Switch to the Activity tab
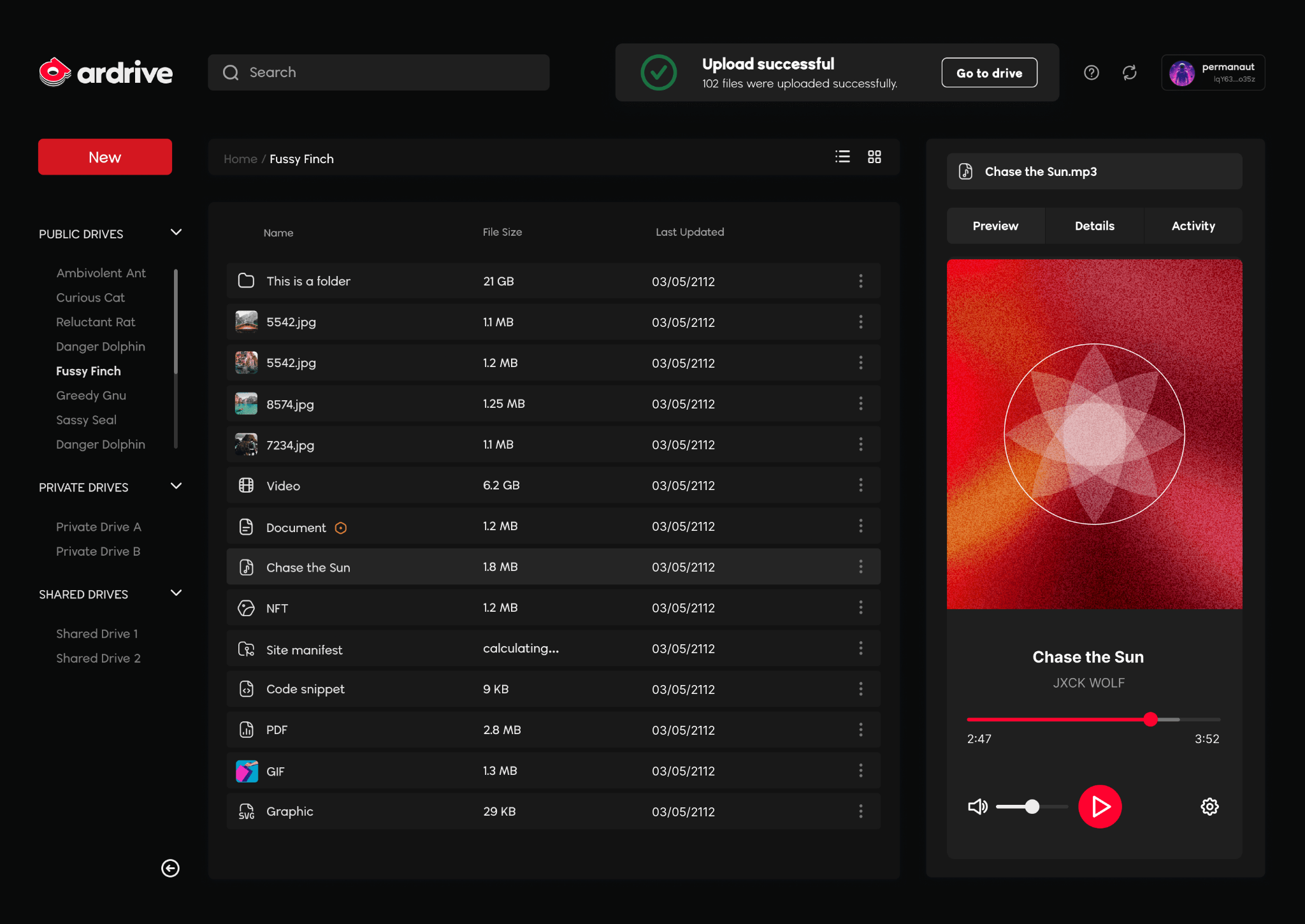The image size is (1305, 924). coord(1193,226)
